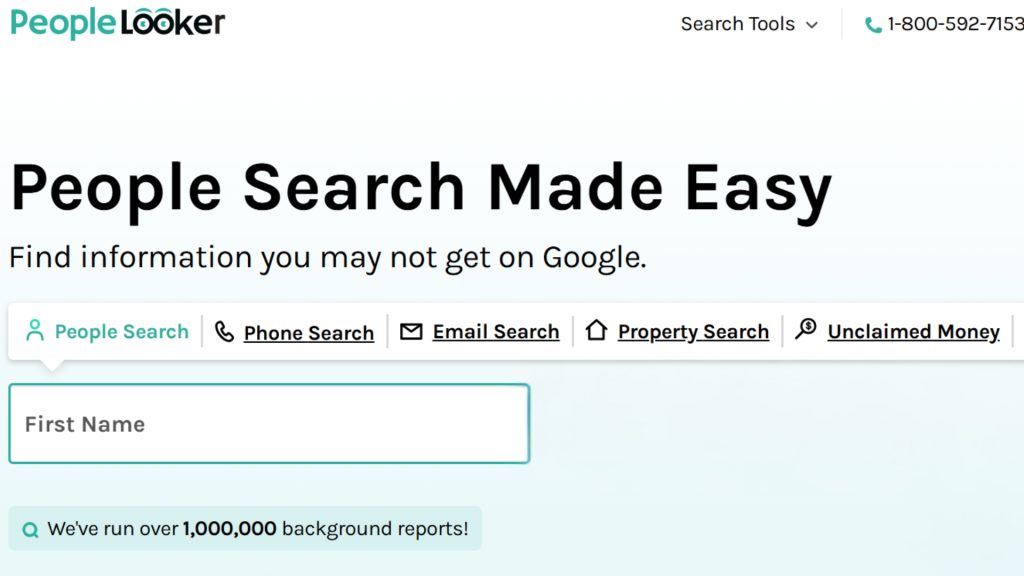Click the envelope icon beside Email Search
The image size is (1024, 576).
point(411,331)
